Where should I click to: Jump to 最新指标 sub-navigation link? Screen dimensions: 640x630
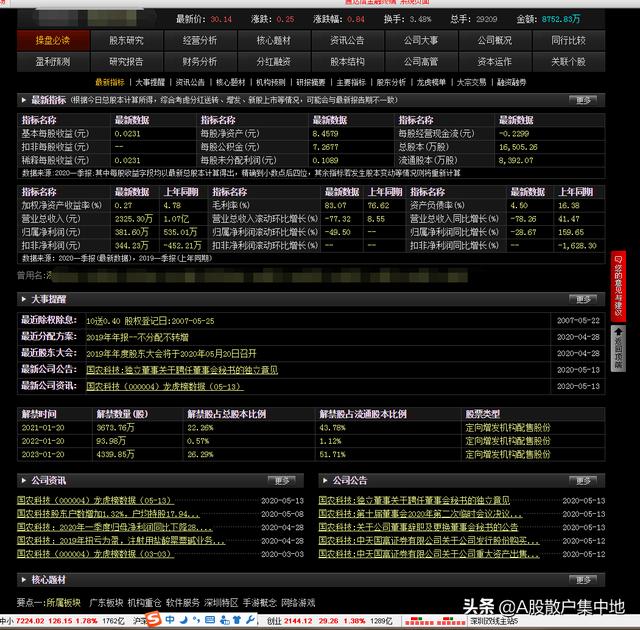pos(110,82)
